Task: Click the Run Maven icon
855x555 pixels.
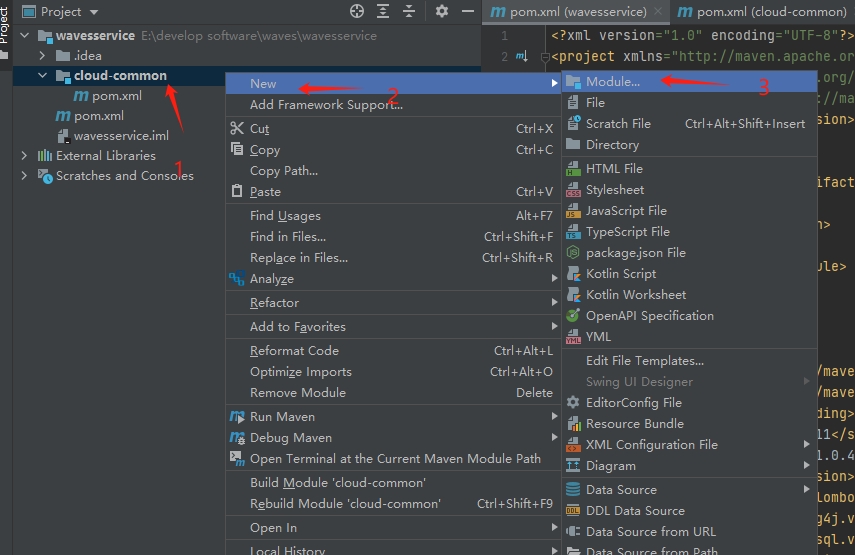Action: [x=237, y=417]
